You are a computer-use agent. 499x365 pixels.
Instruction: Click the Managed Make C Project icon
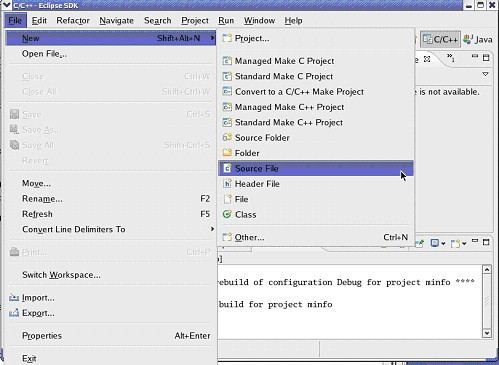tap(227, 61)
